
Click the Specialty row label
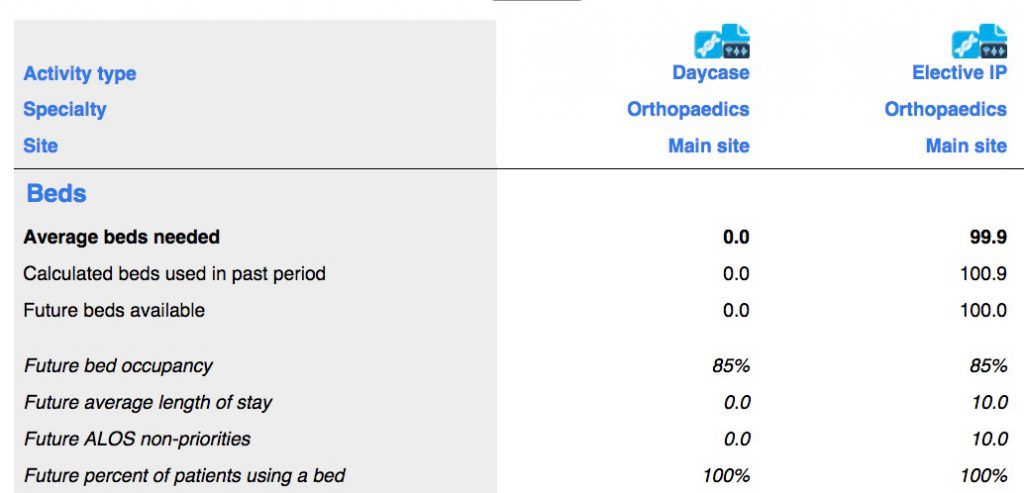[65, 109]
